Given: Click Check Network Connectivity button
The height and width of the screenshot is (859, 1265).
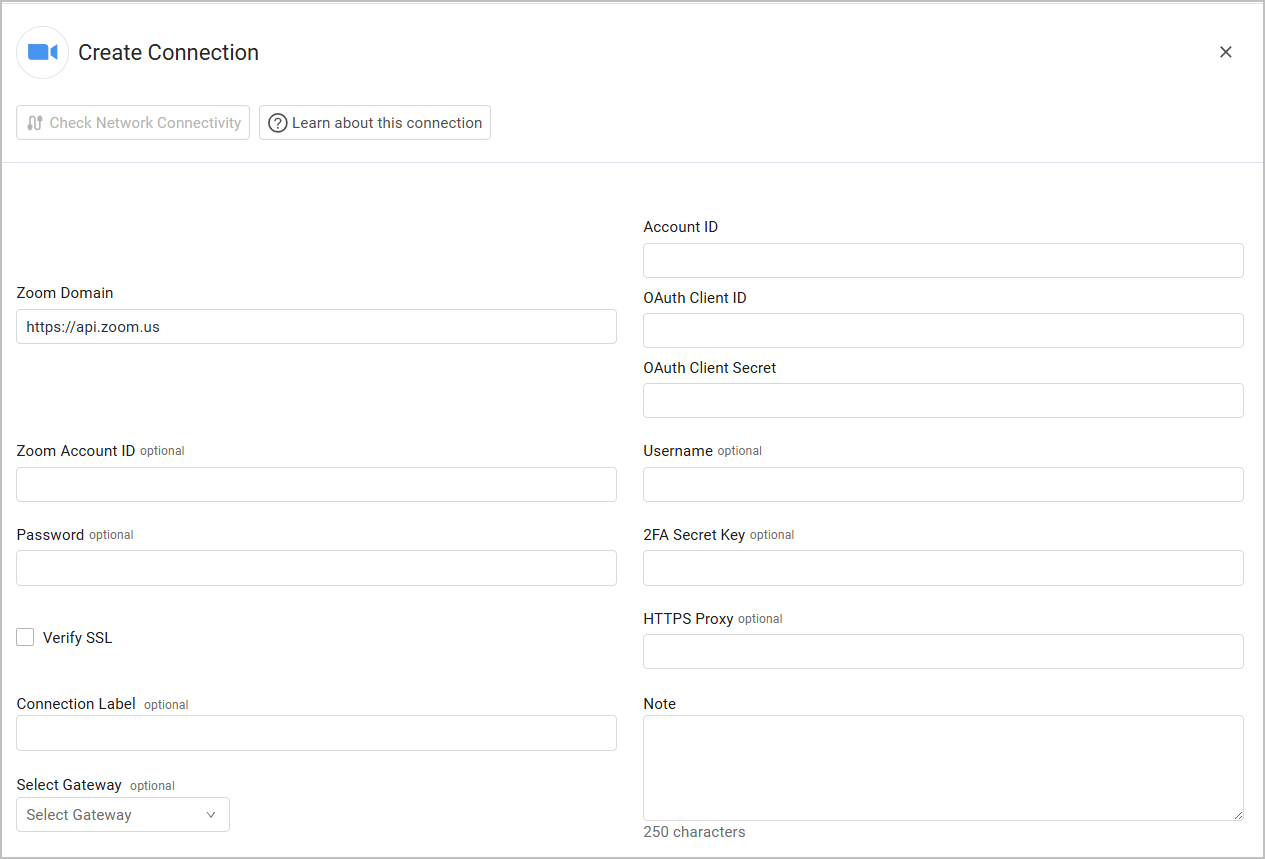Looking at the screenshot, I should point(133,123).
